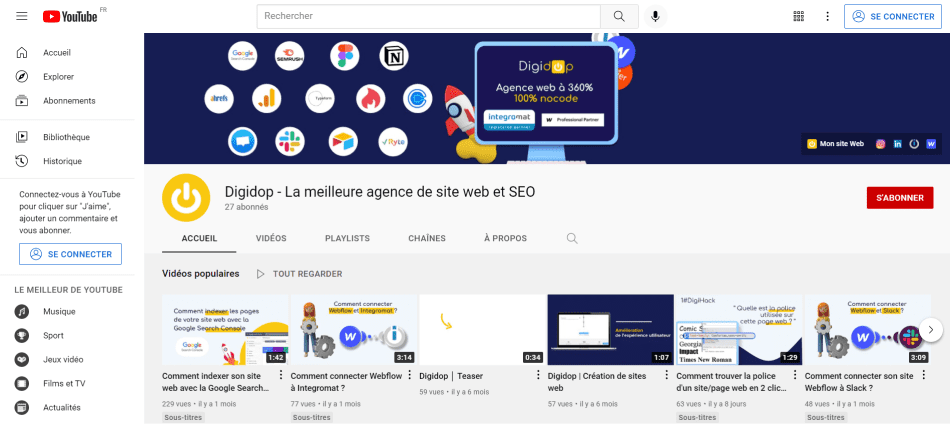
Task: Switch to the Playlists tab
Action: tap(347, 239)
